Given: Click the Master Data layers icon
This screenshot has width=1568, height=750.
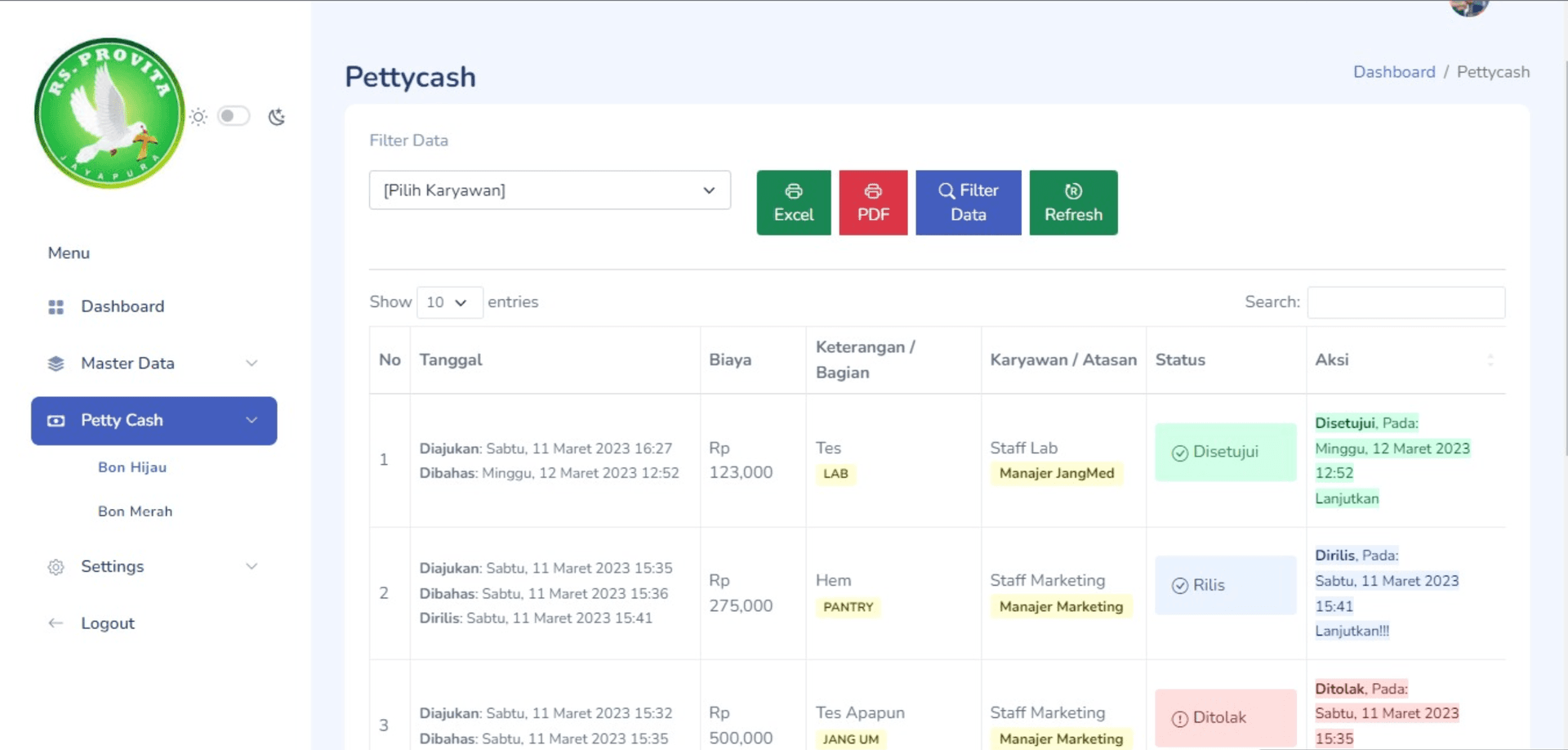Looking at the screenshot, I should [x=56, y=364].
